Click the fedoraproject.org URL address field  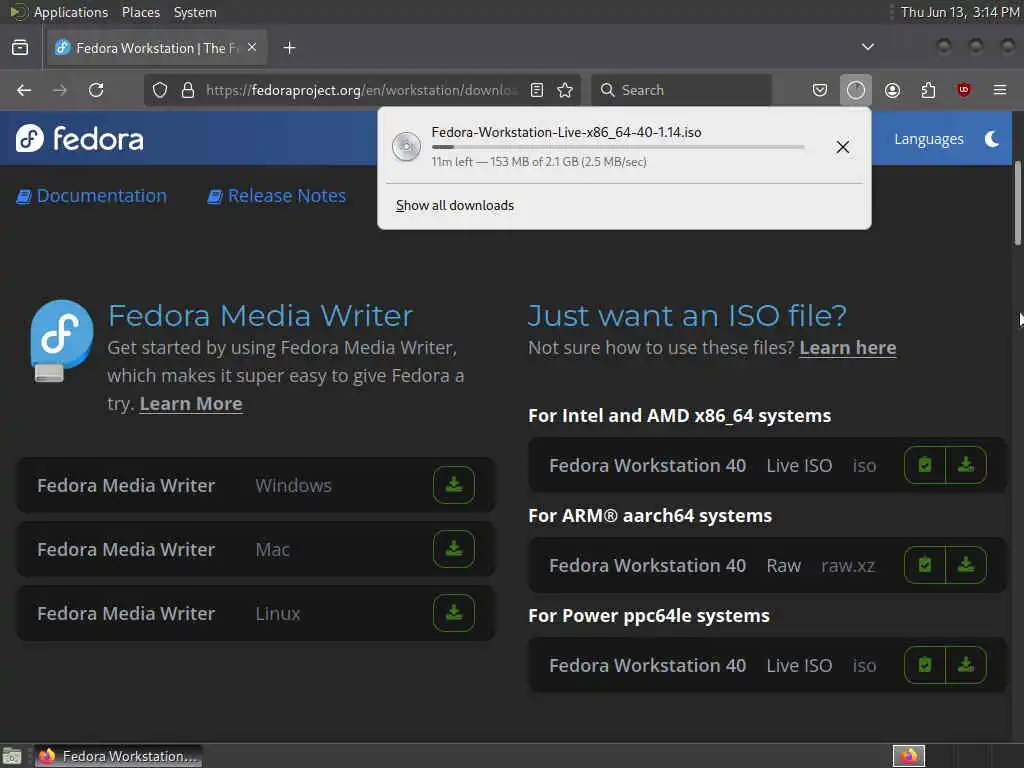[361, 90]
